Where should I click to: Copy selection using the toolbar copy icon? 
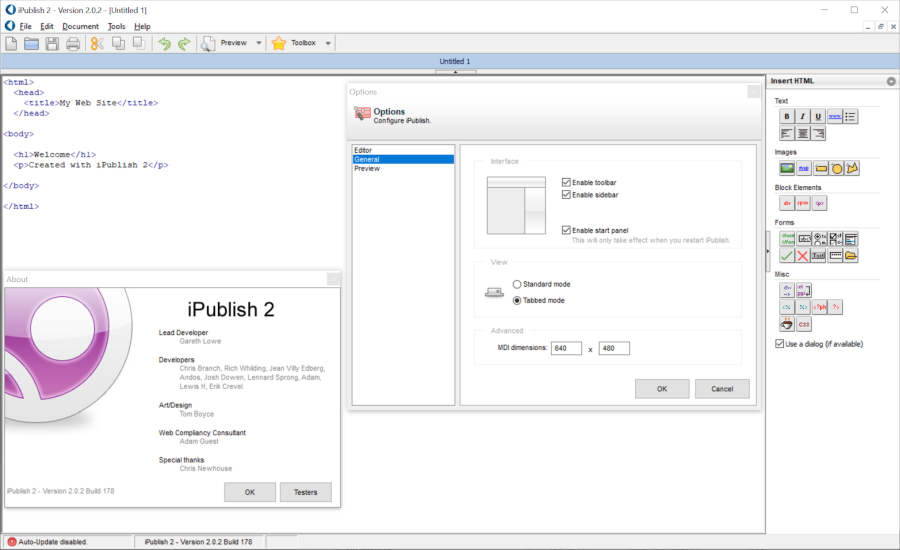[x=118, y=43]
